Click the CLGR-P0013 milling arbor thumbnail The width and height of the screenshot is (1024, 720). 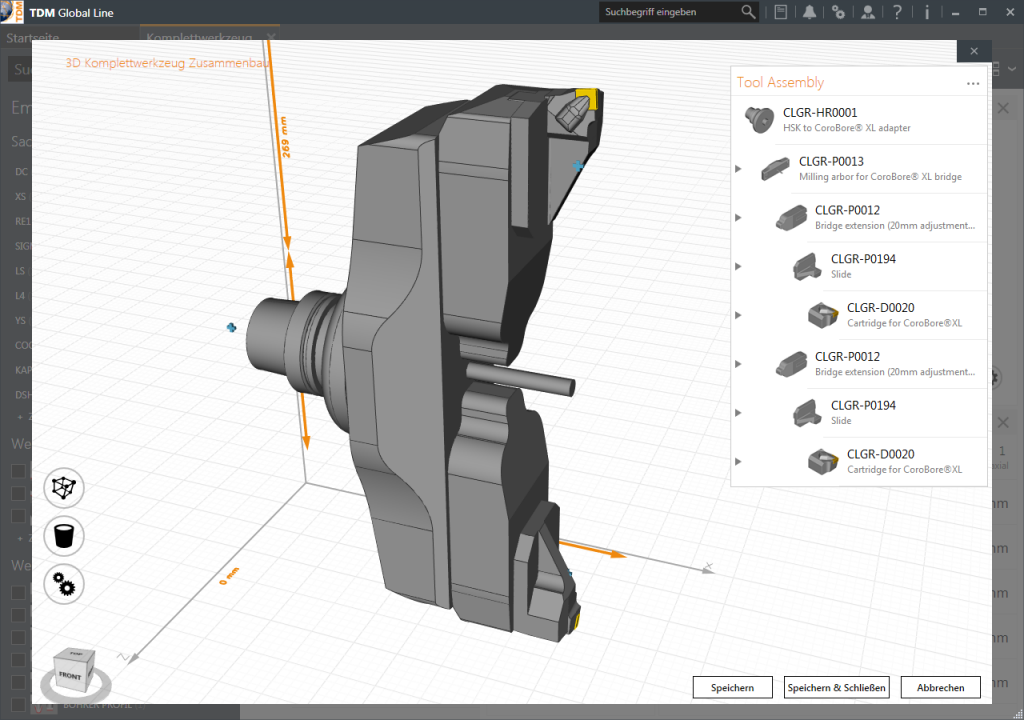775,169
